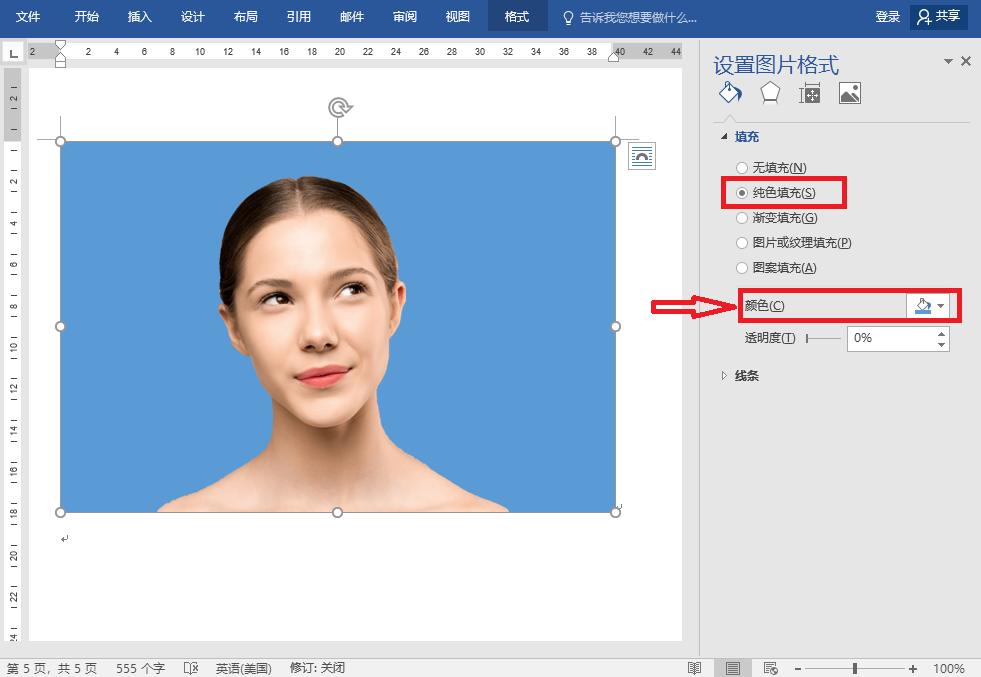
Task: Click the Layout Options icon beside the image
Action: pos(642,156)
